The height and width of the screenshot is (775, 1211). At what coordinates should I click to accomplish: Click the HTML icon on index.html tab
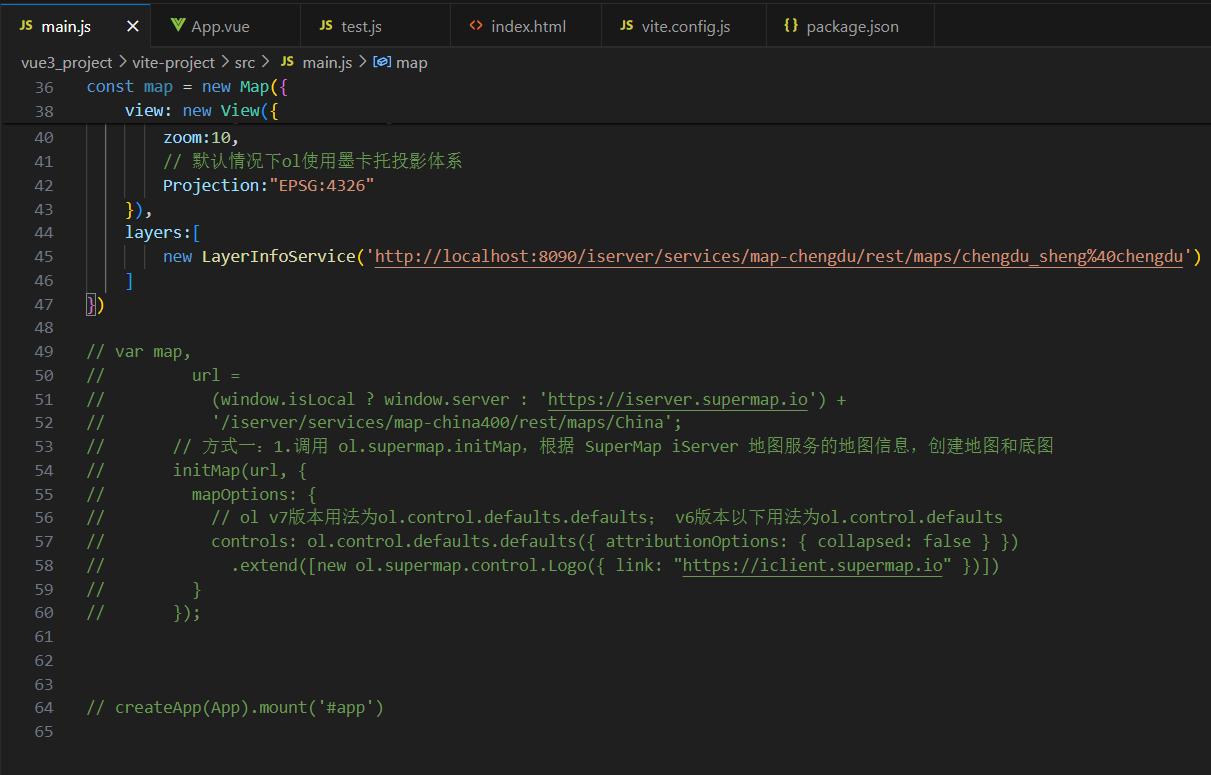[x=476, y=26]
